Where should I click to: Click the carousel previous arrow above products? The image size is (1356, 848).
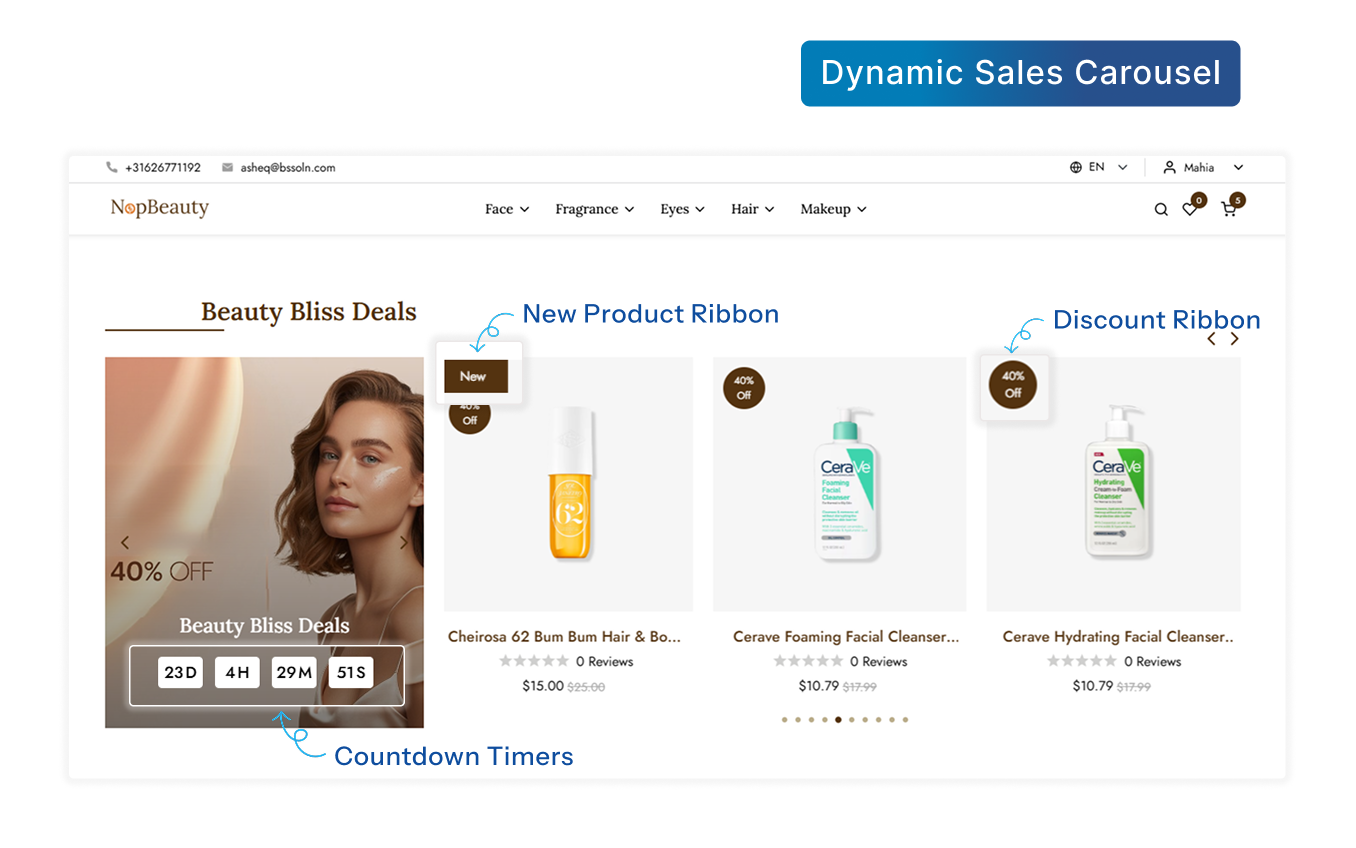pos(1211,339)
